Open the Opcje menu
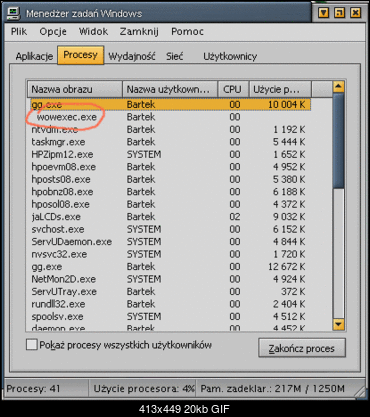Image resolution: width=370 pixels, height=417 pixels. click(53, 32)
